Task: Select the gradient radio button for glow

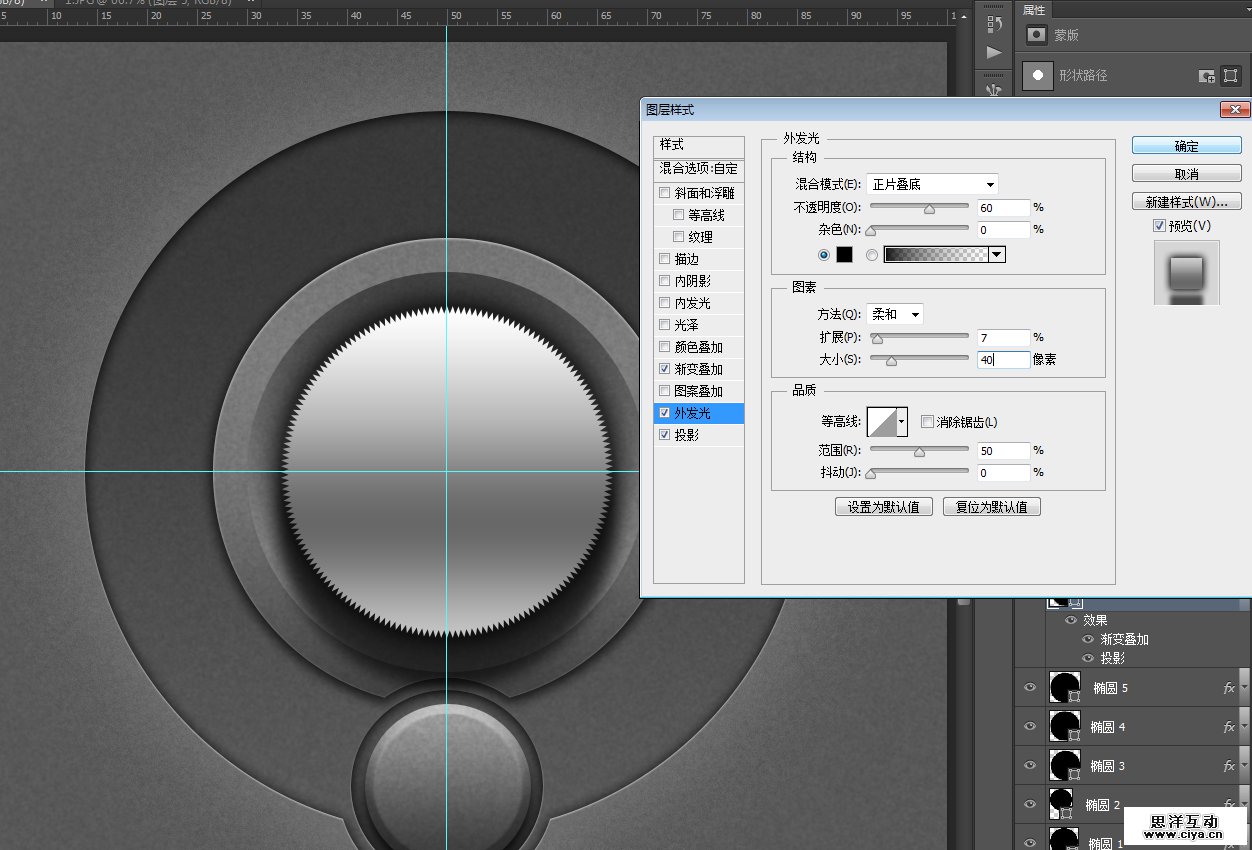Action: tap(872, 255)
